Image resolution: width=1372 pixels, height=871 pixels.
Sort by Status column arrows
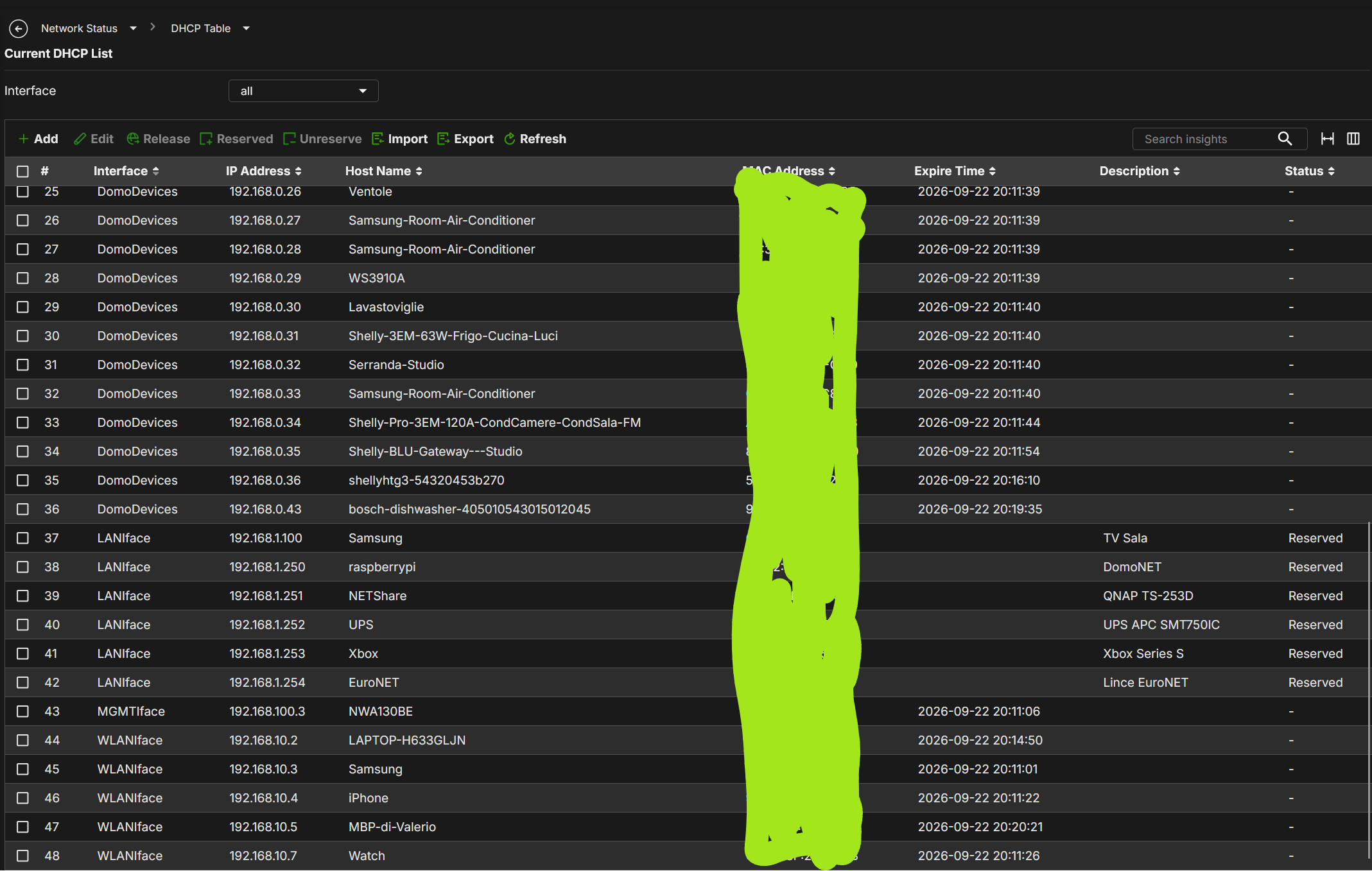tap(1331, 171)
